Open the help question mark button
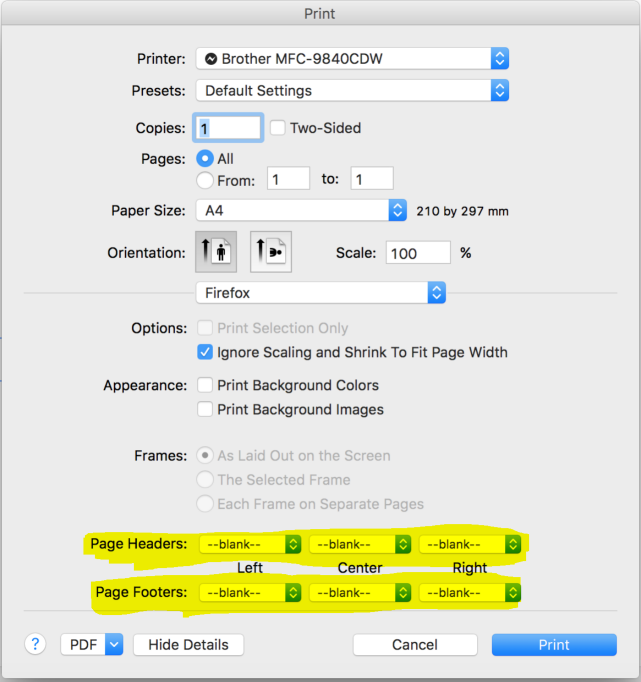This screenshot has height=682, width=641. point(35,644)
